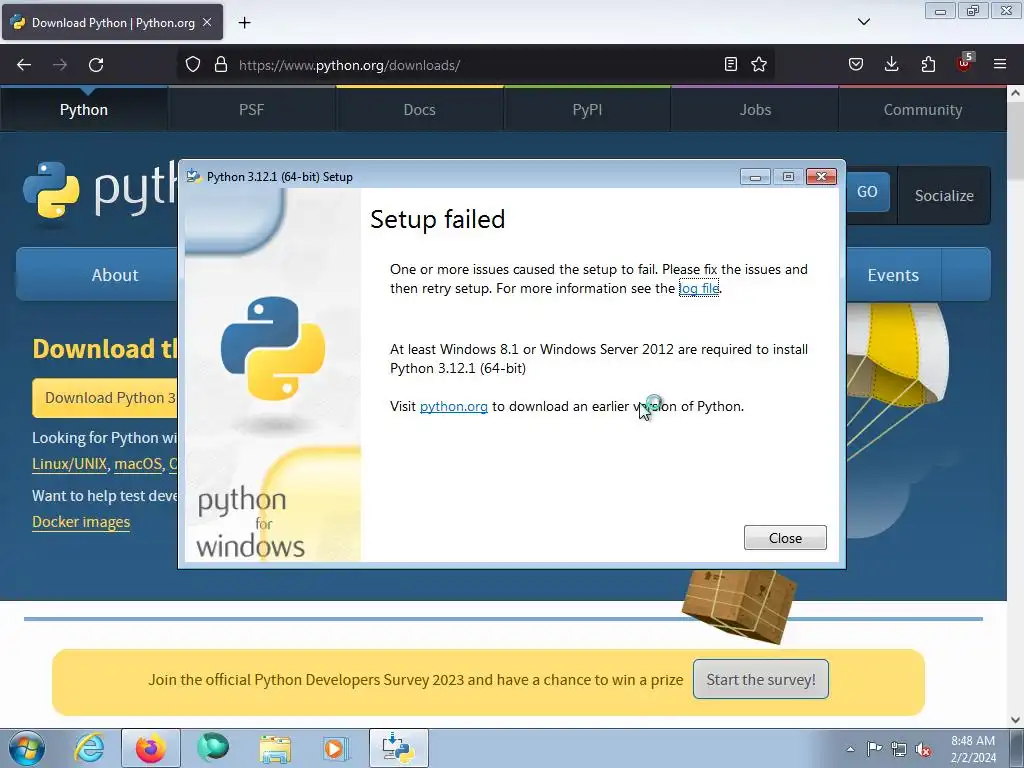The image size is (1024, 768).
Task: Click the uBlock Origin extension icon
Action: click(x=964, y=63)
